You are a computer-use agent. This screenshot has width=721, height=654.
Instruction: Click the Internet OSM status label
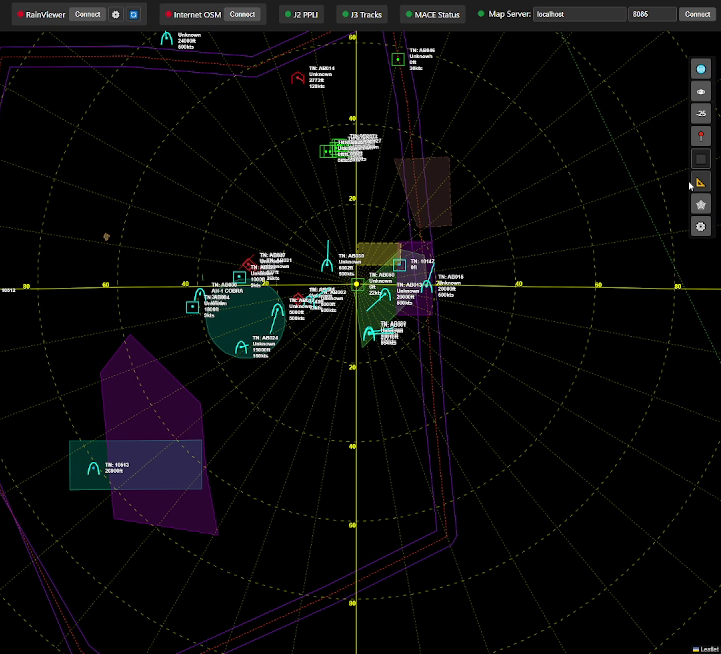point(197,15)
